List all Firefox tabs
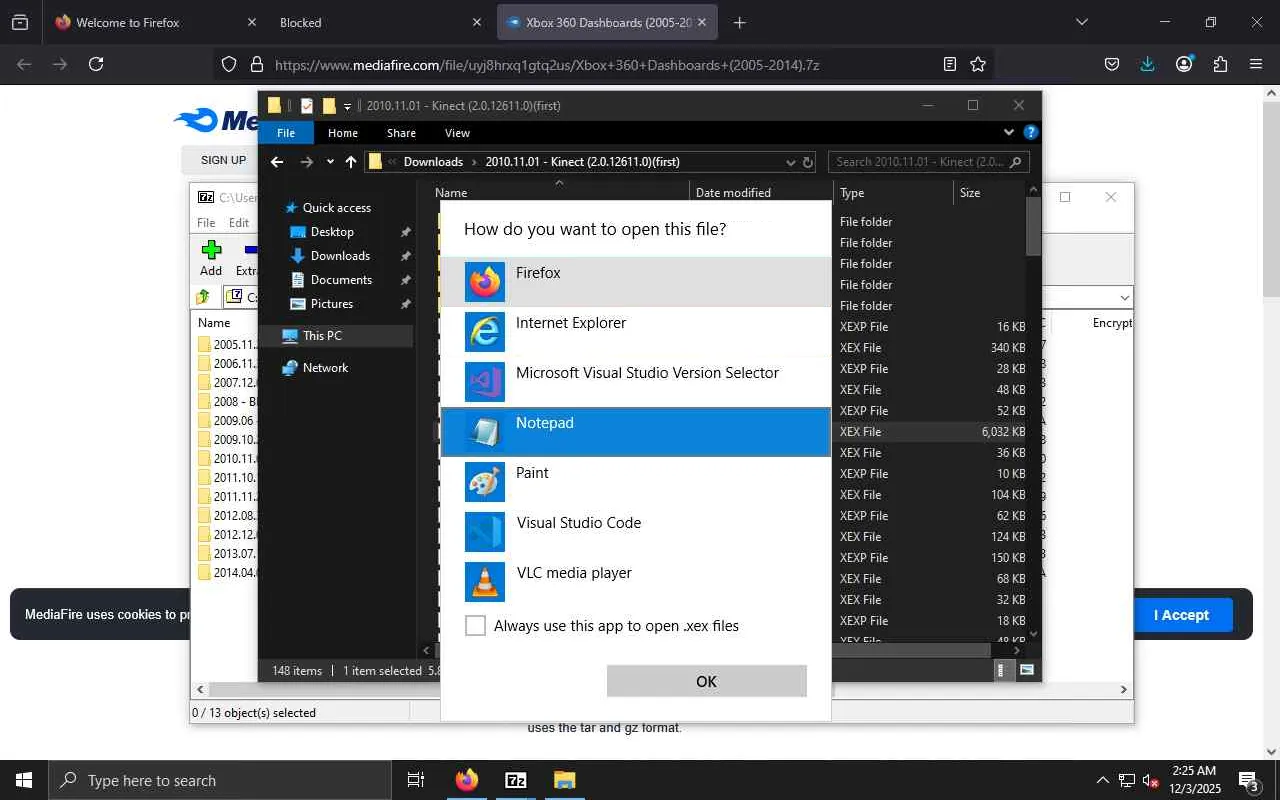The height and width of the screenshot is (800, 1280). coord(1081,22)
